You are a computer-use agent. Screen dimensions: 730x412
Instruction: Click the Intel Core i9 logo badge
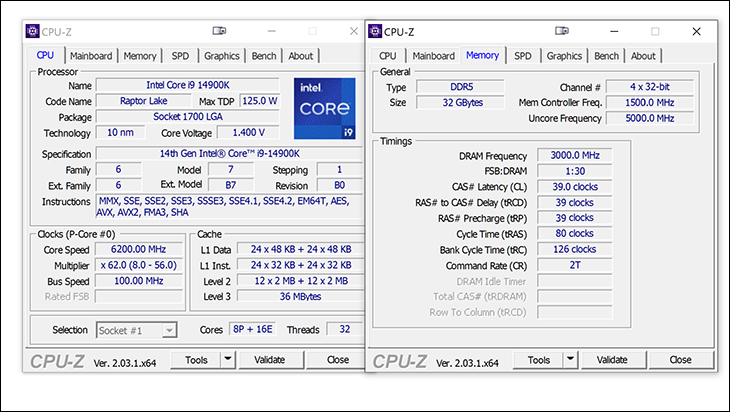coord(324,108)
